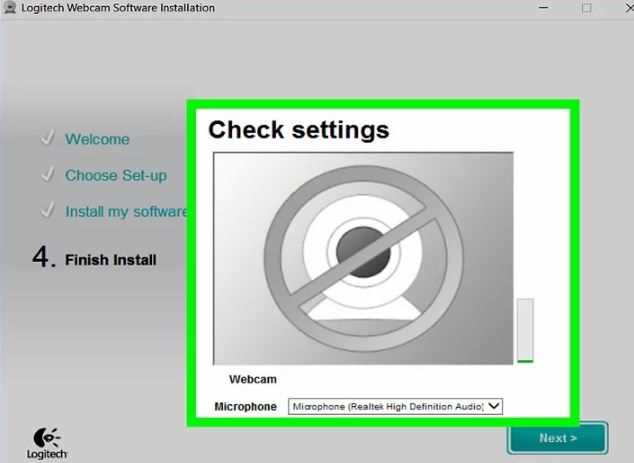This screenshot has height=463, width=634.
Task: Click the Logitech Webcam Software Installation title
Action: 118,8
